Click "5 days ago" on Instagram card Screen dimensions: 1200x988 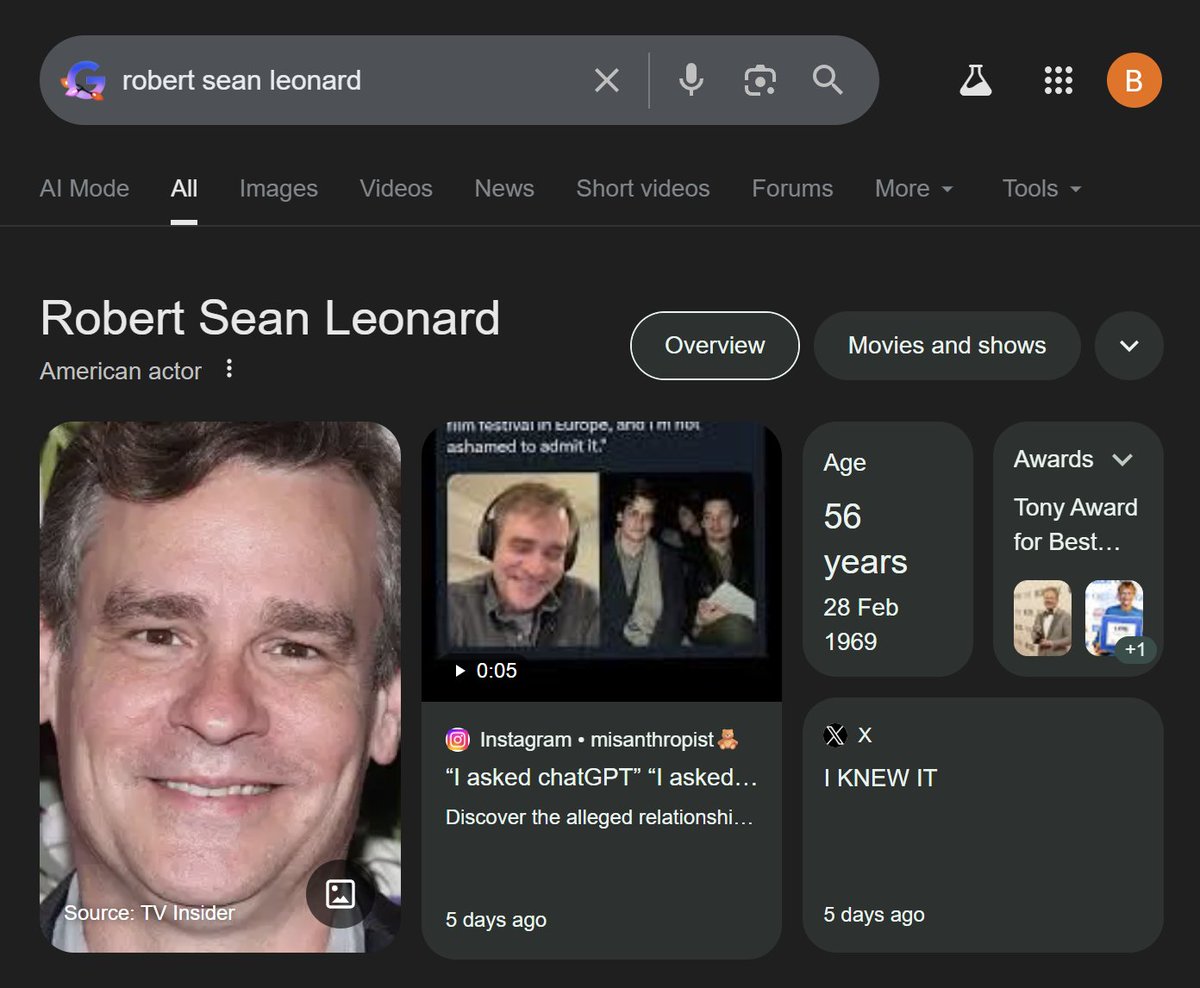(x=496, y=919)
